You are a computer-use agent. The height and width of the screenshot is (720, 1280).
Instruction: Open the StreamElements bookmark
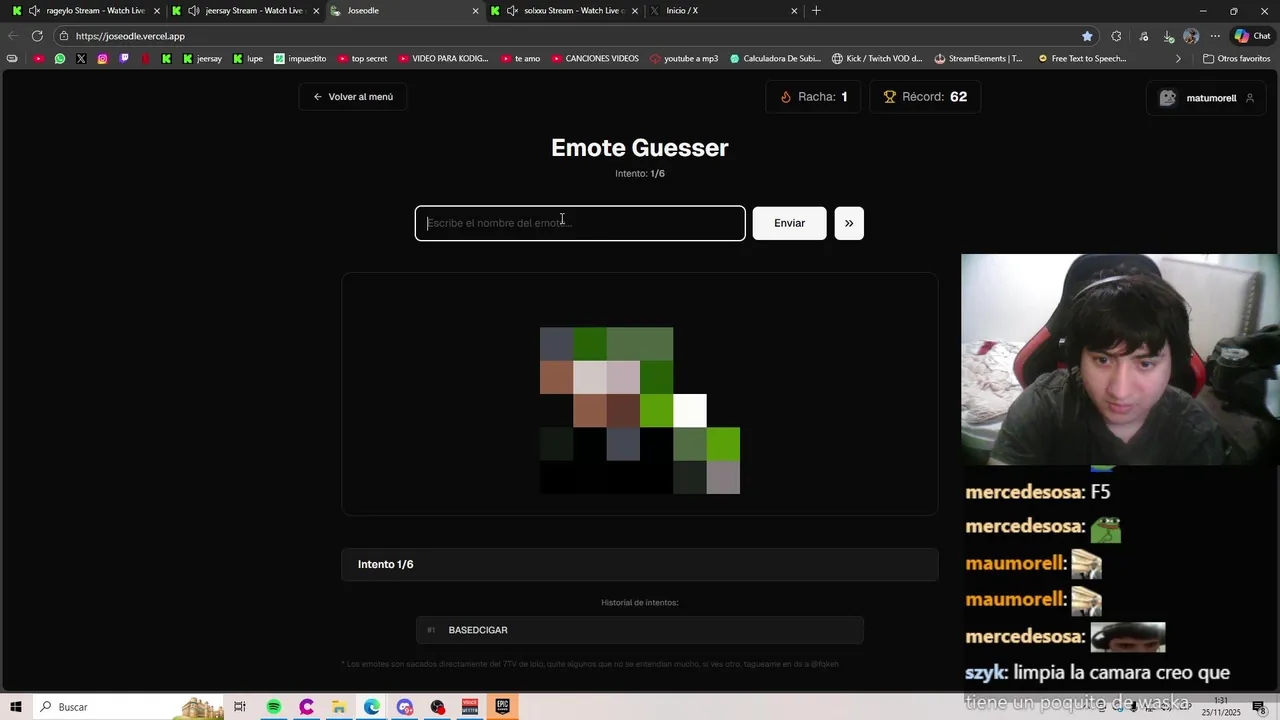979,59
